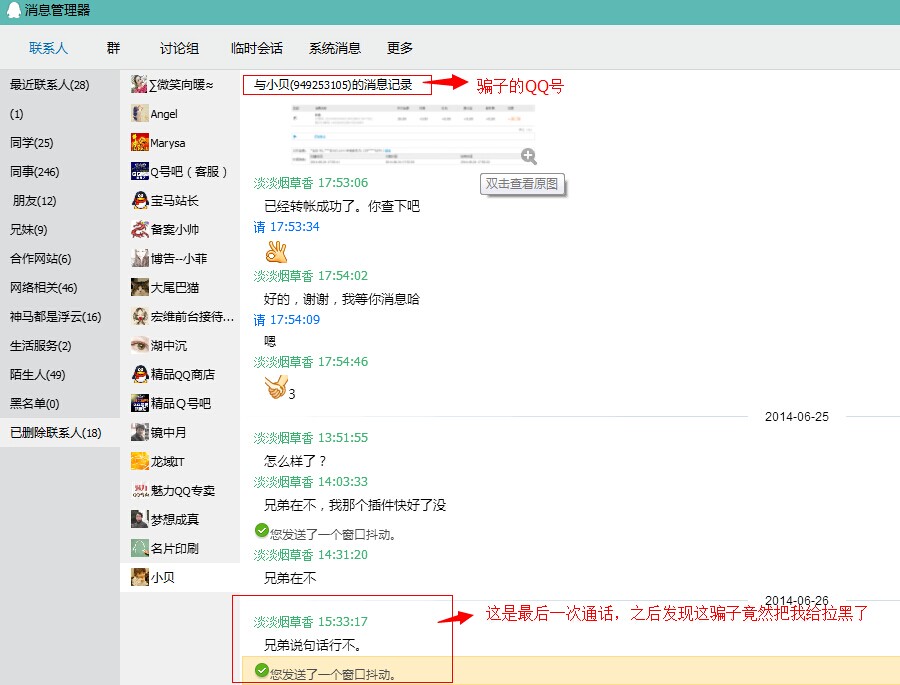The width and height of the screenshot is (900, 685).
Task: Select contact name Marysa in list
Action: point(168,143)
